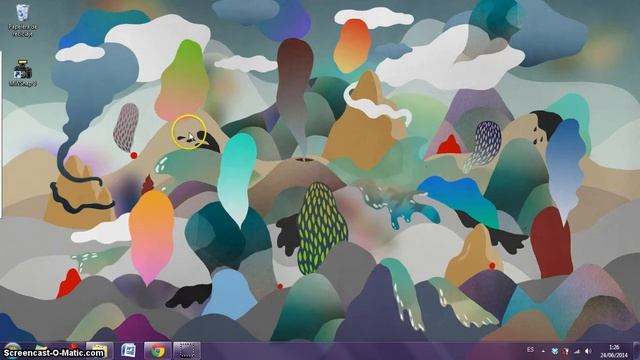Click the Show Desktop button on the taskbar

[637, 351]
